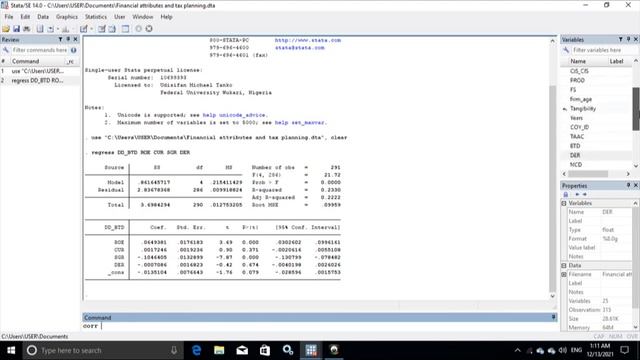
Task: Select the Tangibility variable
Action: coord(583,109)
